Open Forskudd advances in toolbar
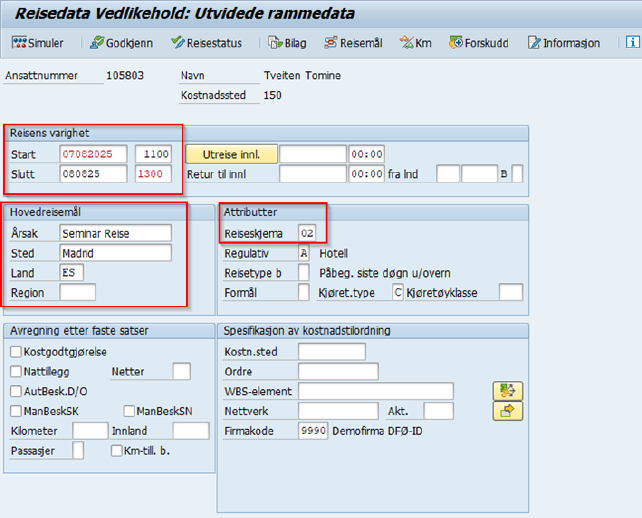The image size is (642, 518). [478, 43]
